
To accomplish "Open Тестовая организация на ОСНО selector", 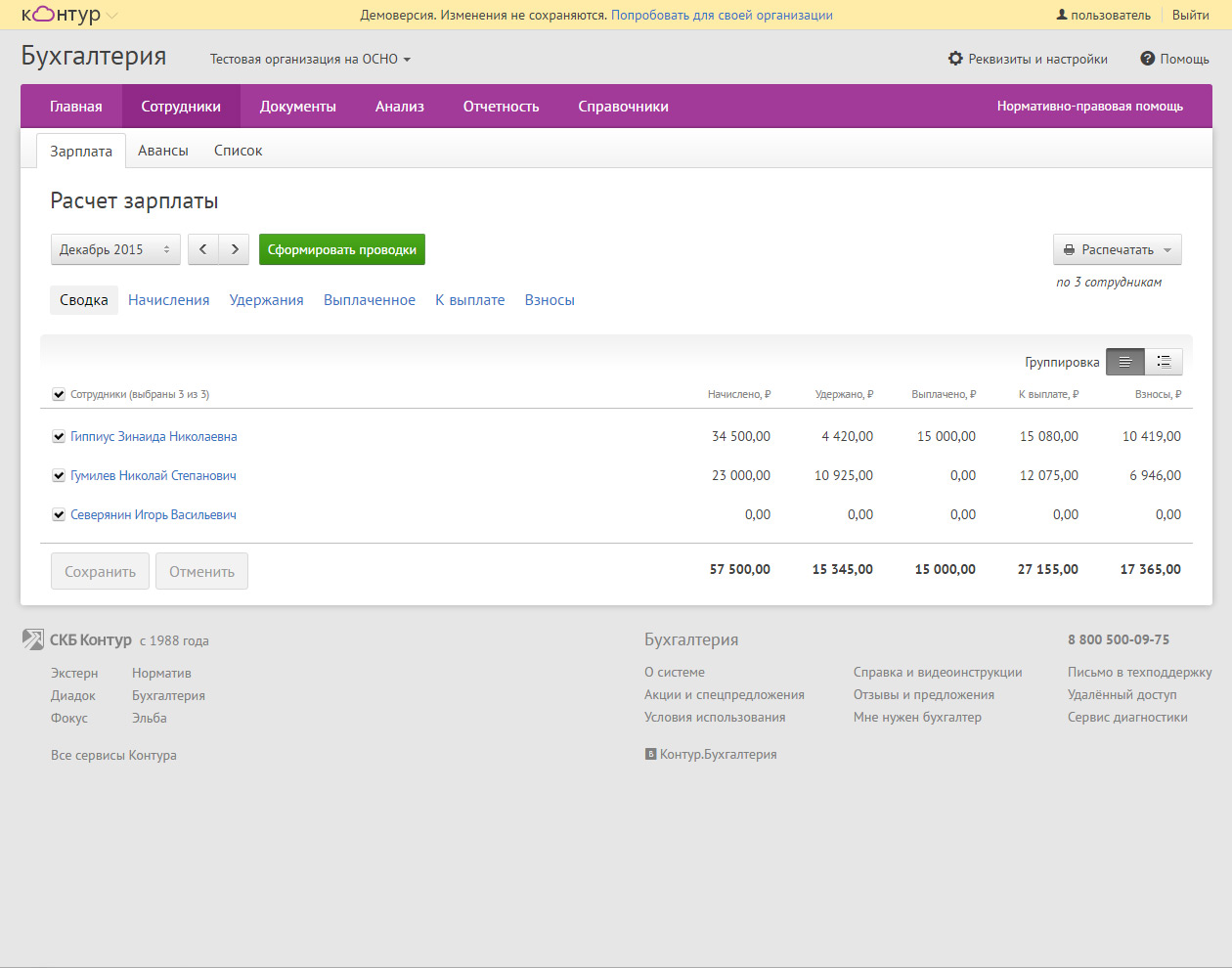I will 310,59.
